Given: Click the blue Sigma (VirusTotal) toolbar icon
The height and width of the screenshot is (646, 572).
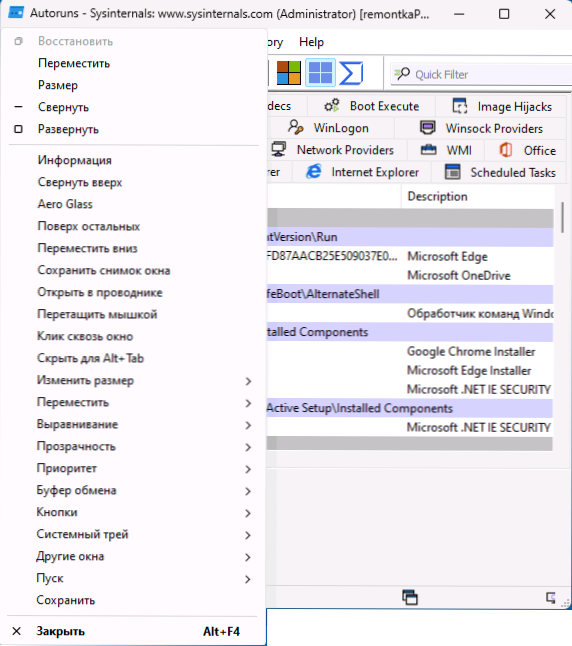Looking at the screenshot, I should [351, 73].
